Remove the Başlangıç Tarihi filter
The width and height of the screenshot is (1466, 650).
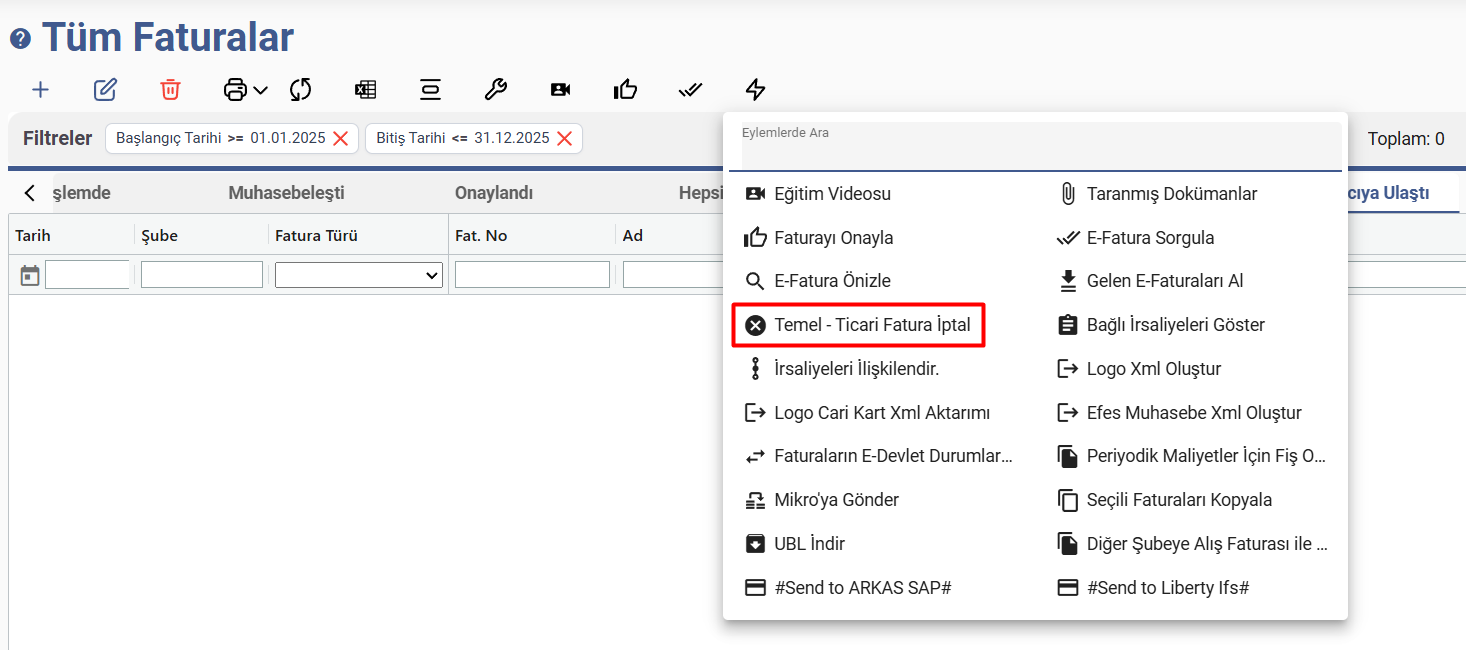point(340,139)
